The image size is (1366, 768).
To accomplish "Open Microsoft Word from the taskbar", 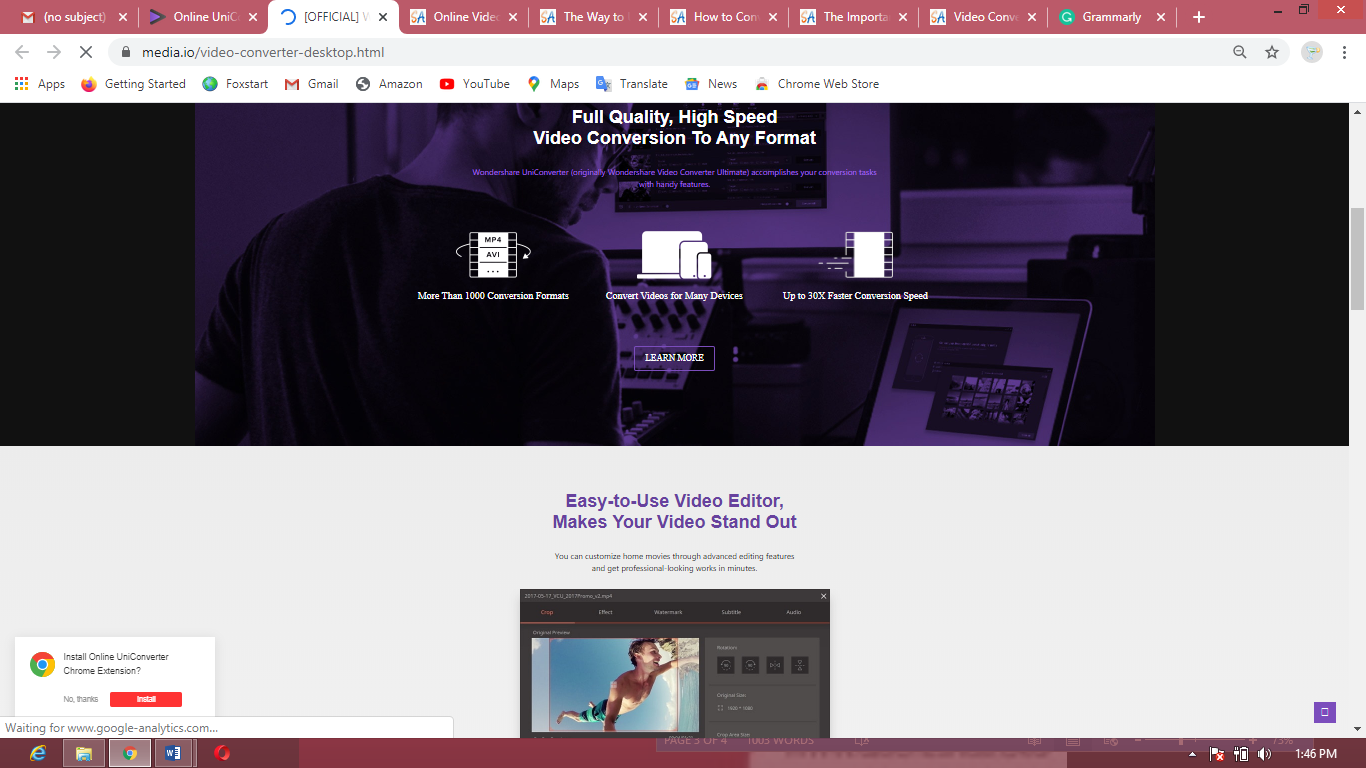I will tap(174, 753).
